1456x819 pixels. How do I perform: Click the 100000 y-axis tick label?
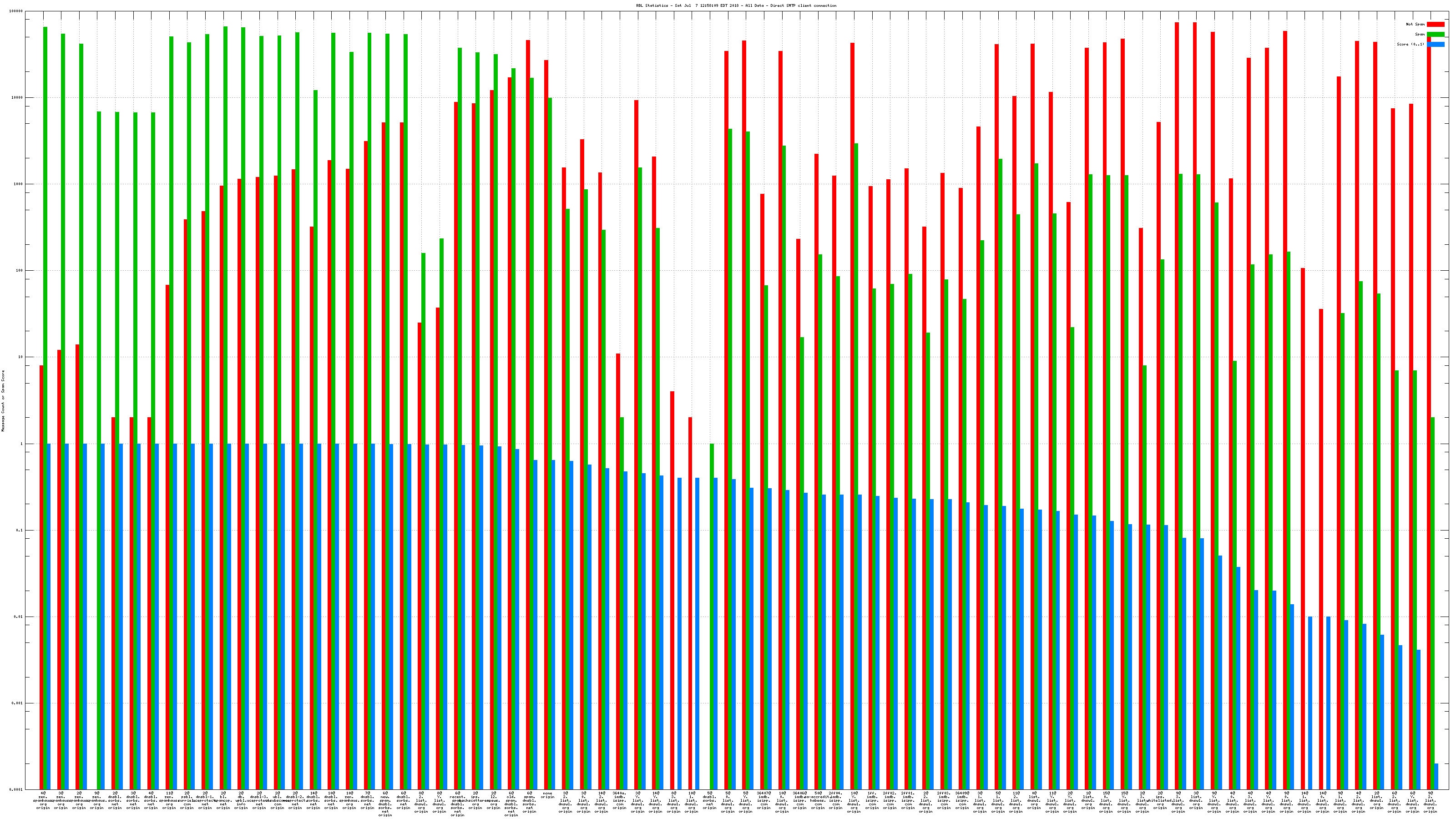(17, 11)
